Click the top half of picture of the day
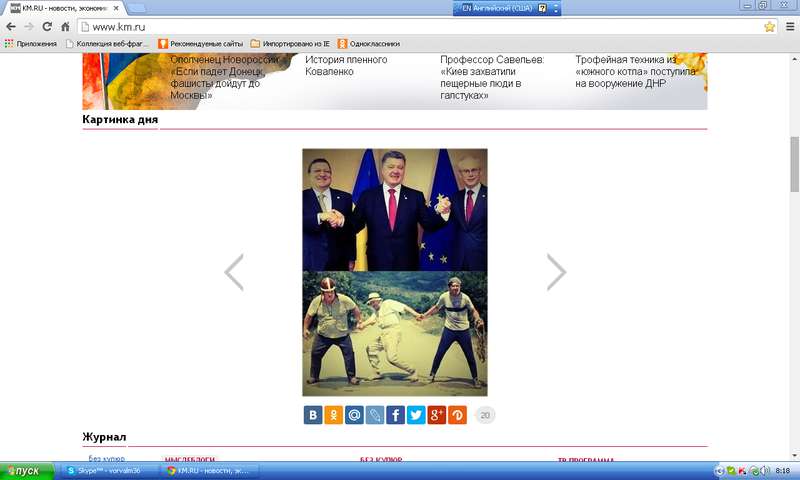This screenshot has height=480, width=800. tap(395, 210)
